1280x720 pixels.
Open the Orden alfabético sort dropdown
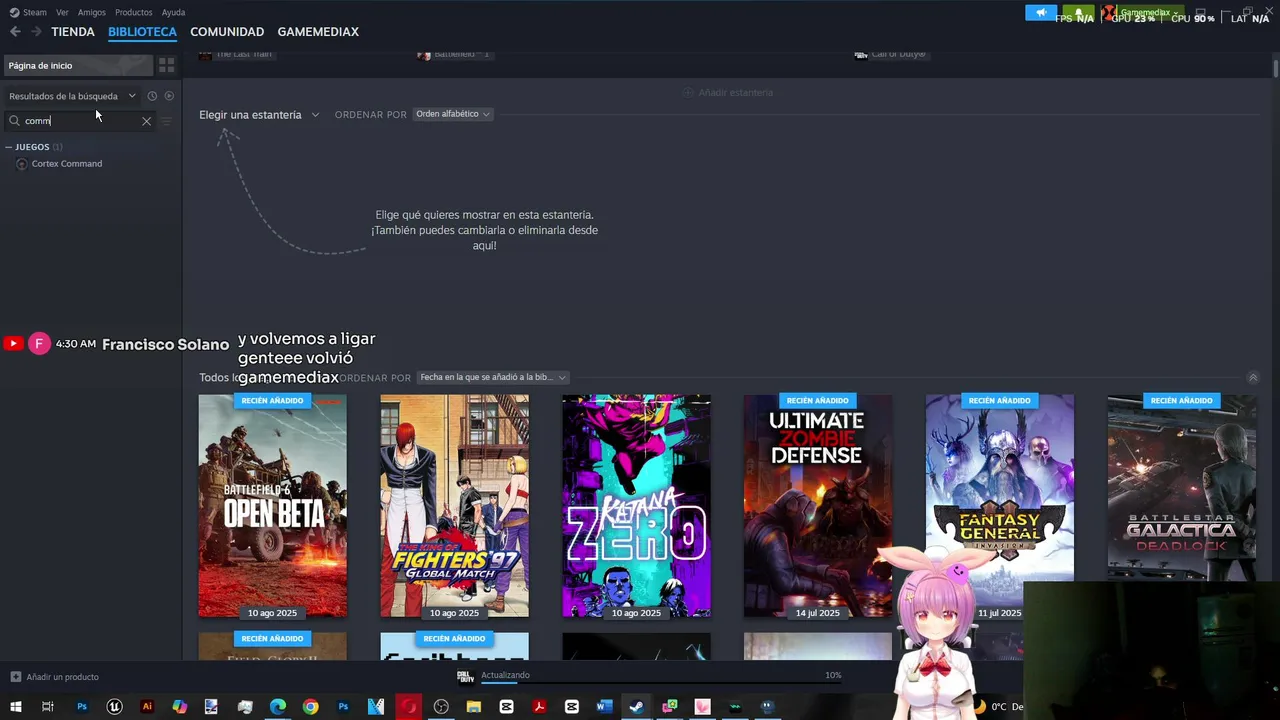tap(453, 114)
